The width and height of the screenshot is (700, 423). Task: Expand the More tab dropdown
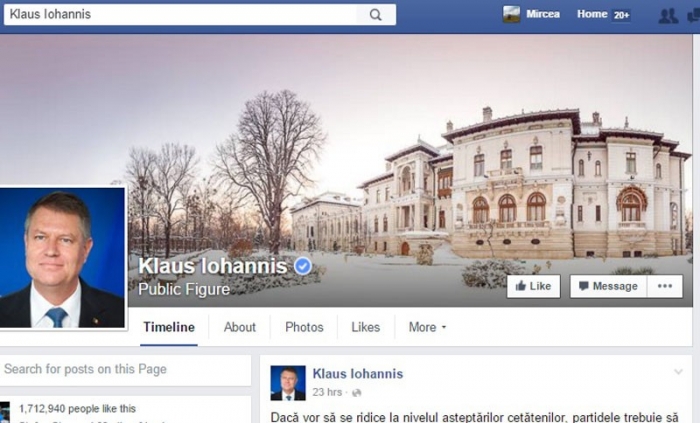tap(427, 327)
